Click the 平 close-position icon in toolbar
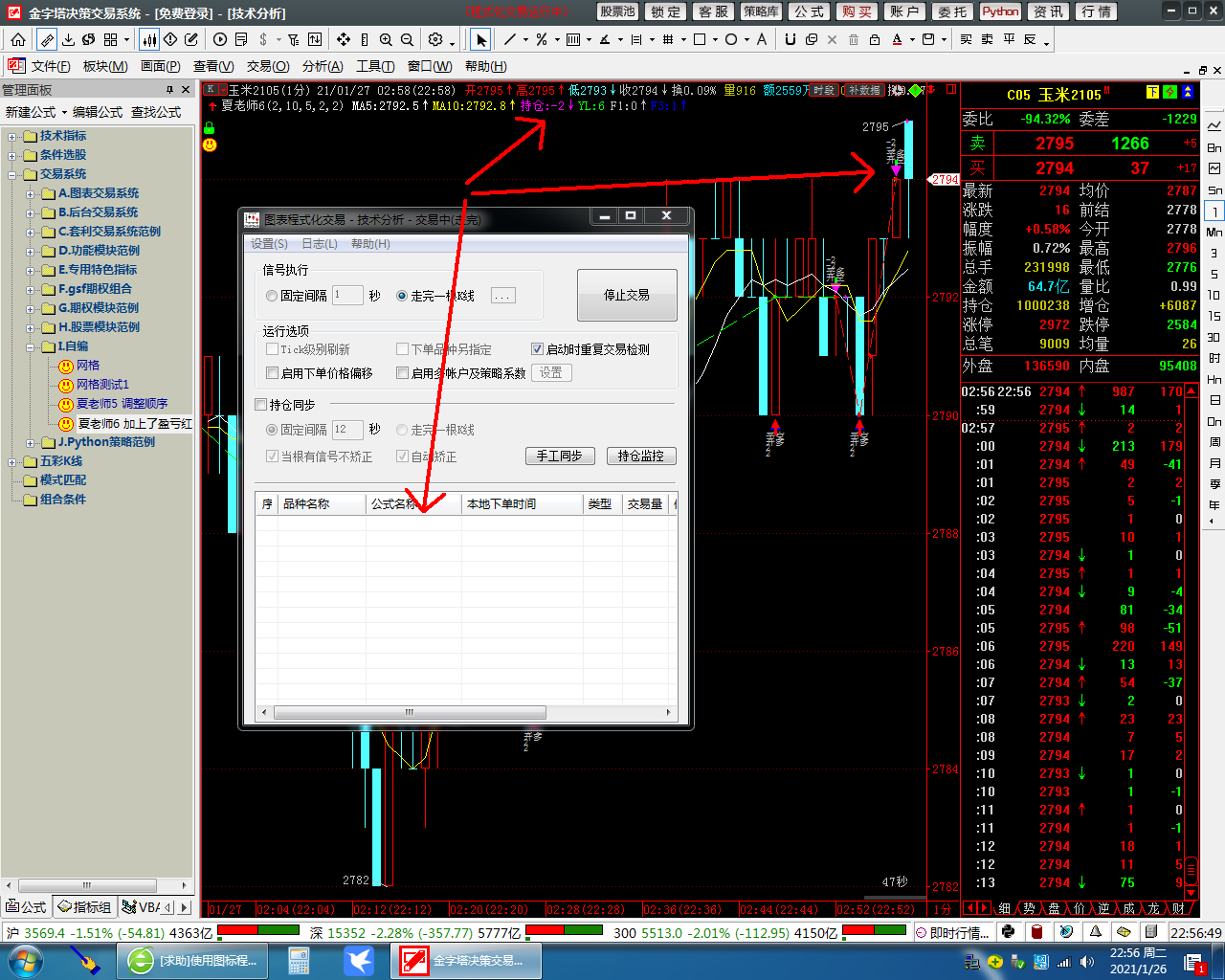Viewport: 1225px width, 980px height. click(1009, 39)
